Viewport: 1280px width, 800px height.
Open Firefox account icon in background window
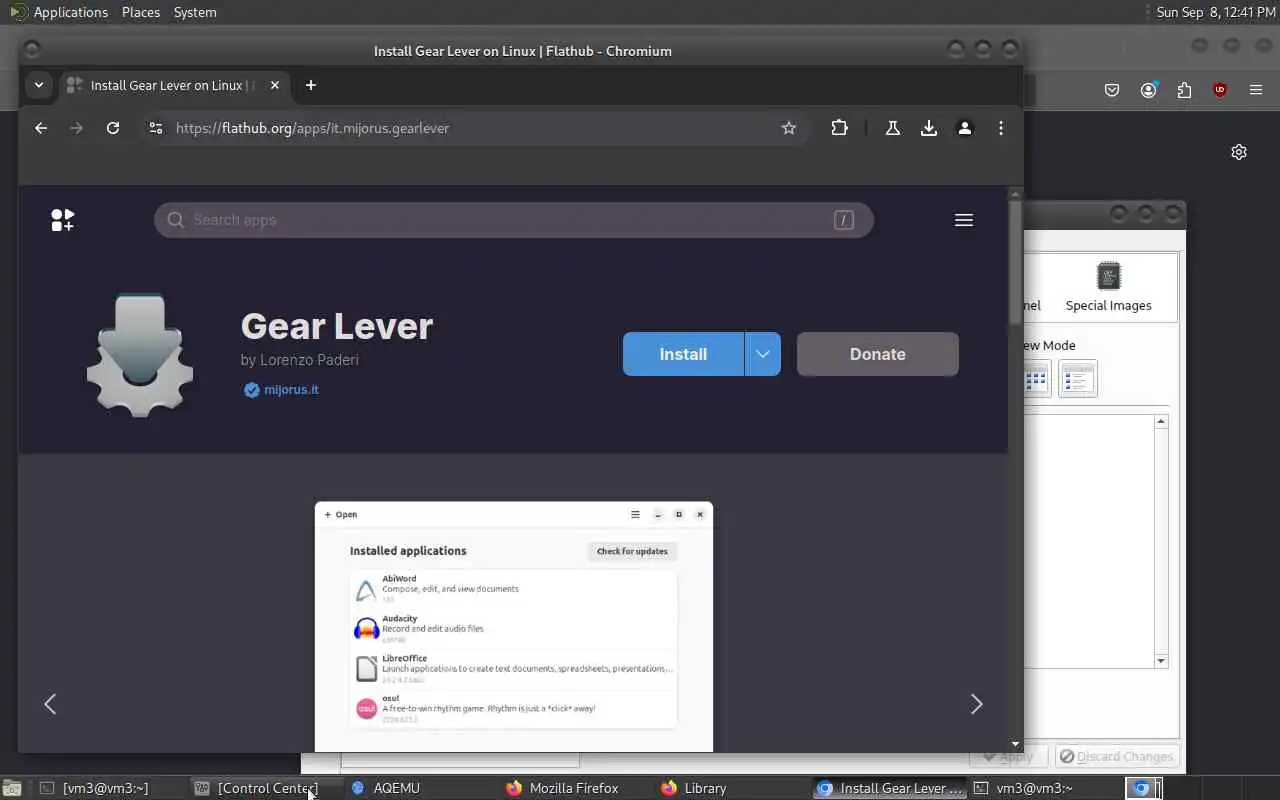(x=1148, y=90)
